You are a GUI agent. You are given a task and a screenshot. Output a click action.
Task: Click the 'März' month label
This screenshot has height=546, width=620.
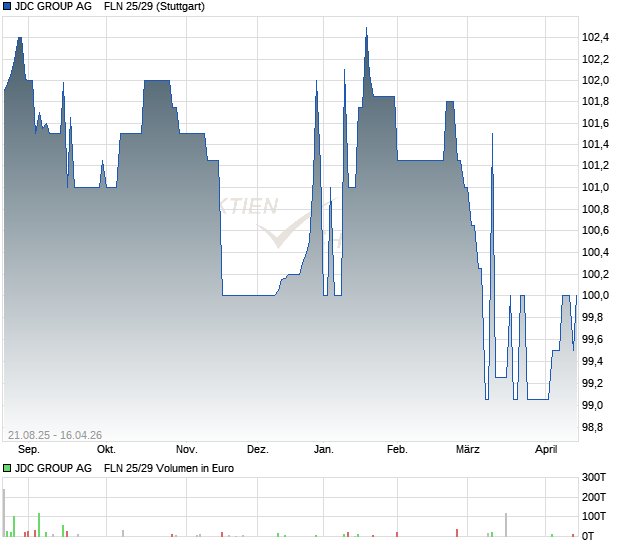pos(468,450)
